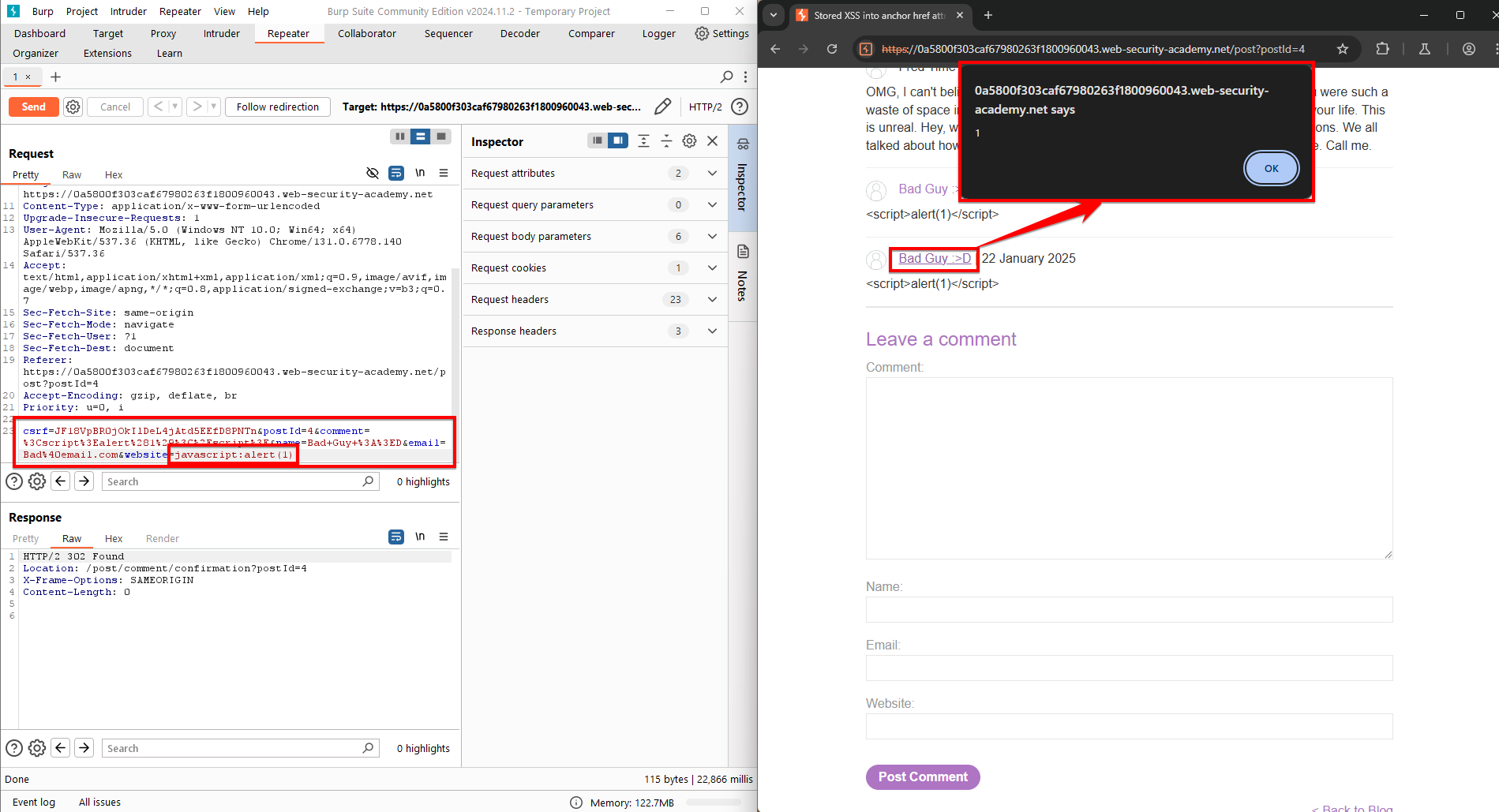Select side-by-side request layout
This screenshot has width=1499, height=812.
(400, 137)
